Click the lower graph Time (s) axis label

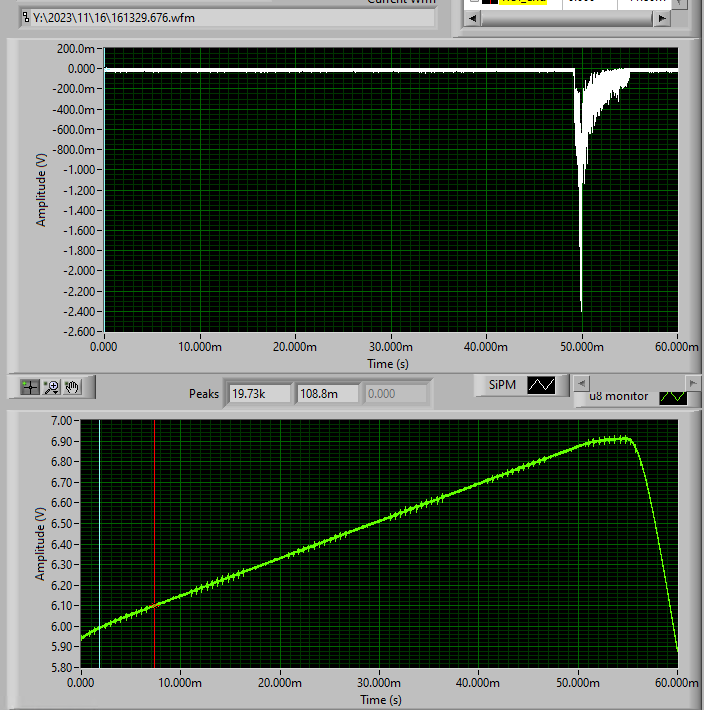pyautogui.click(x=381, y=700)
